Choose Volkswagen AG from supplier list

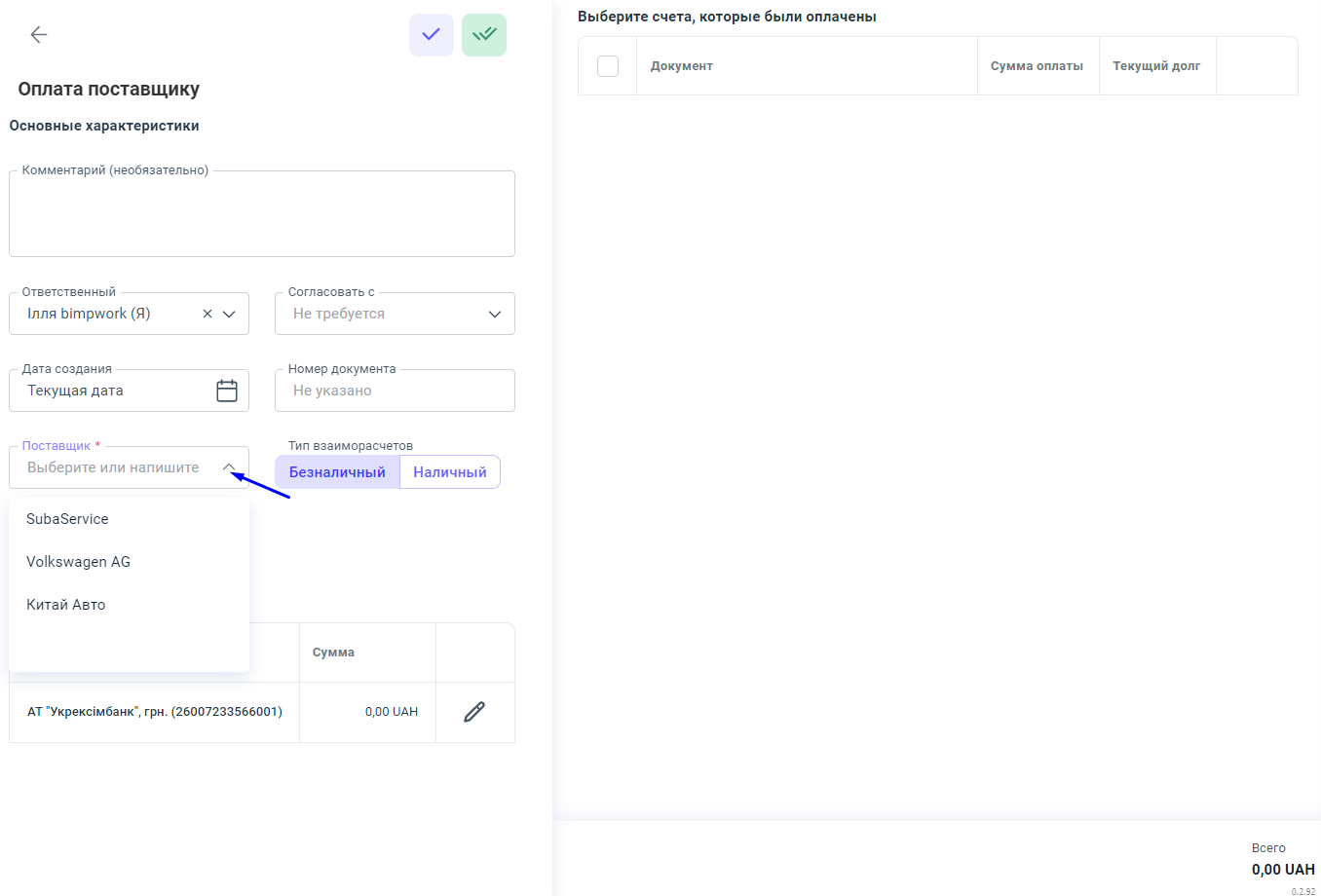(x=78, y=562)
